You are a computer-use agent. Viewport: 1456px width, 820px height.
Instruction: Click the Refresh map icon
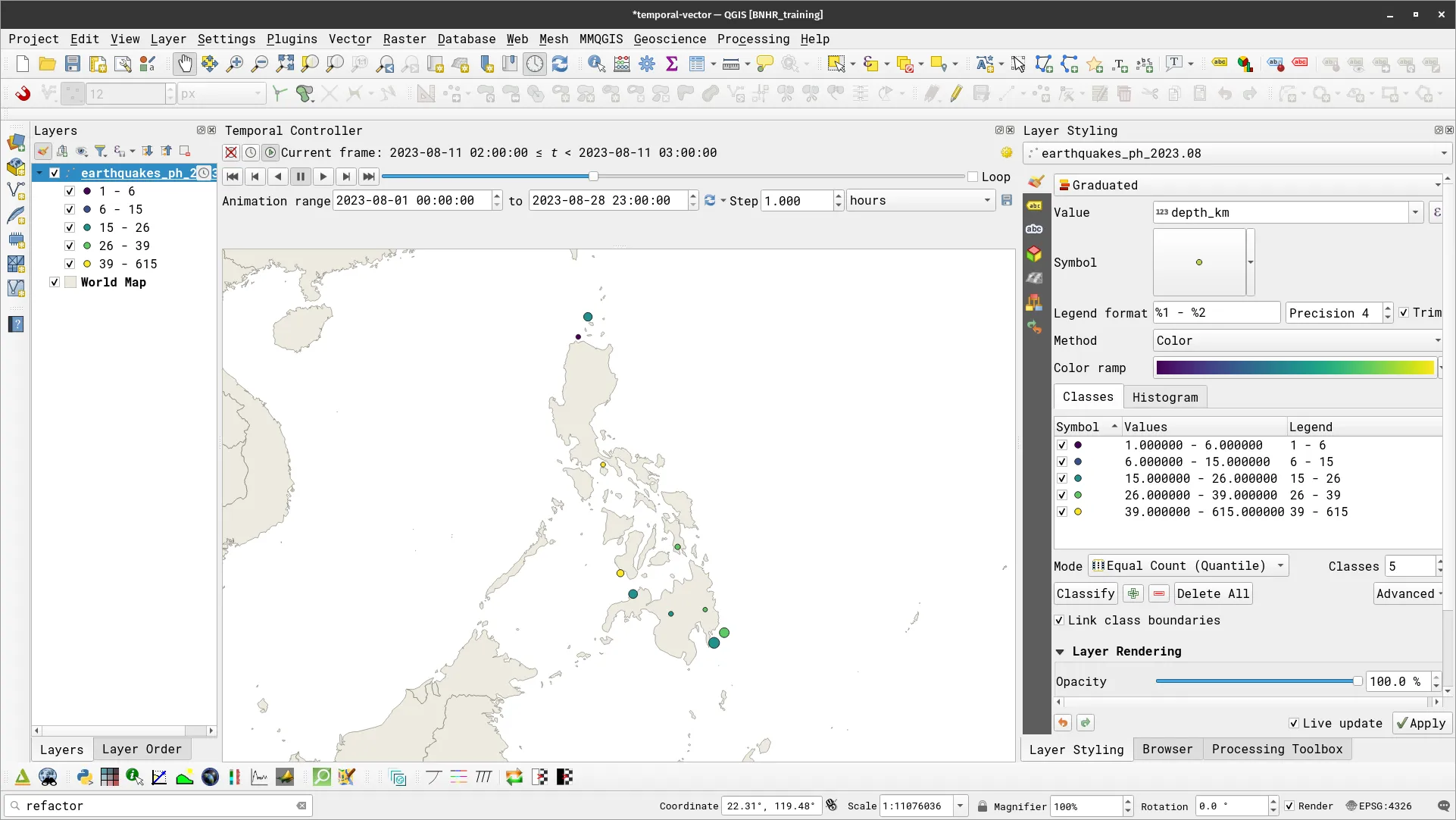pyautogui.click(x=560, y=64)
